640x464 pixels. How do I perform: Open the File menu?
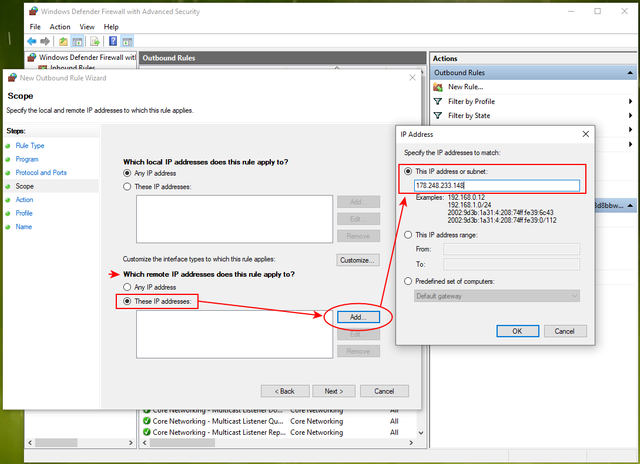pyautogui.click(x=35, y=27)
